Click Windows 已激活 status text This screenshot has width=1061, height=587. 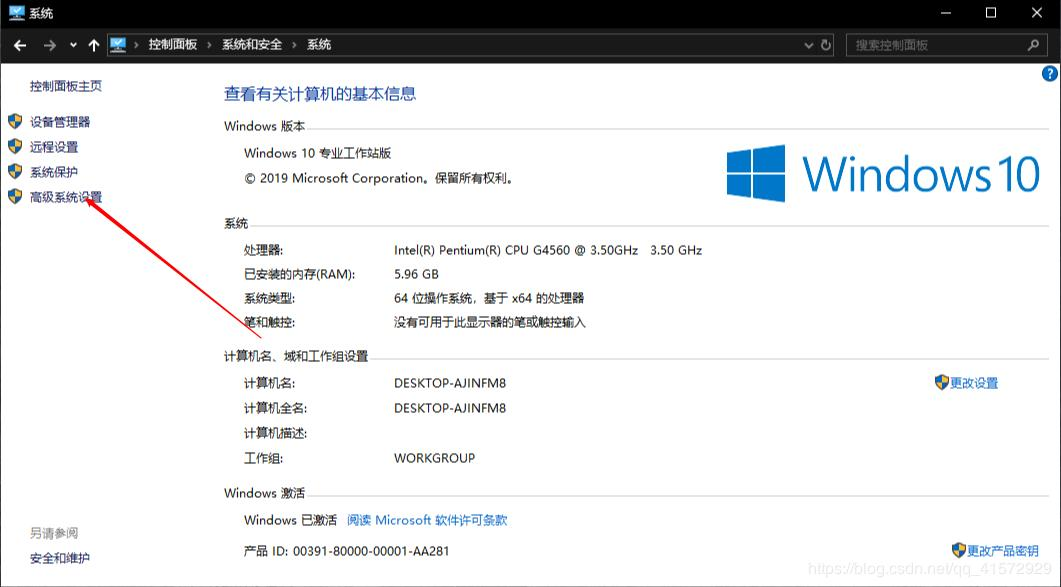[290, 520]
